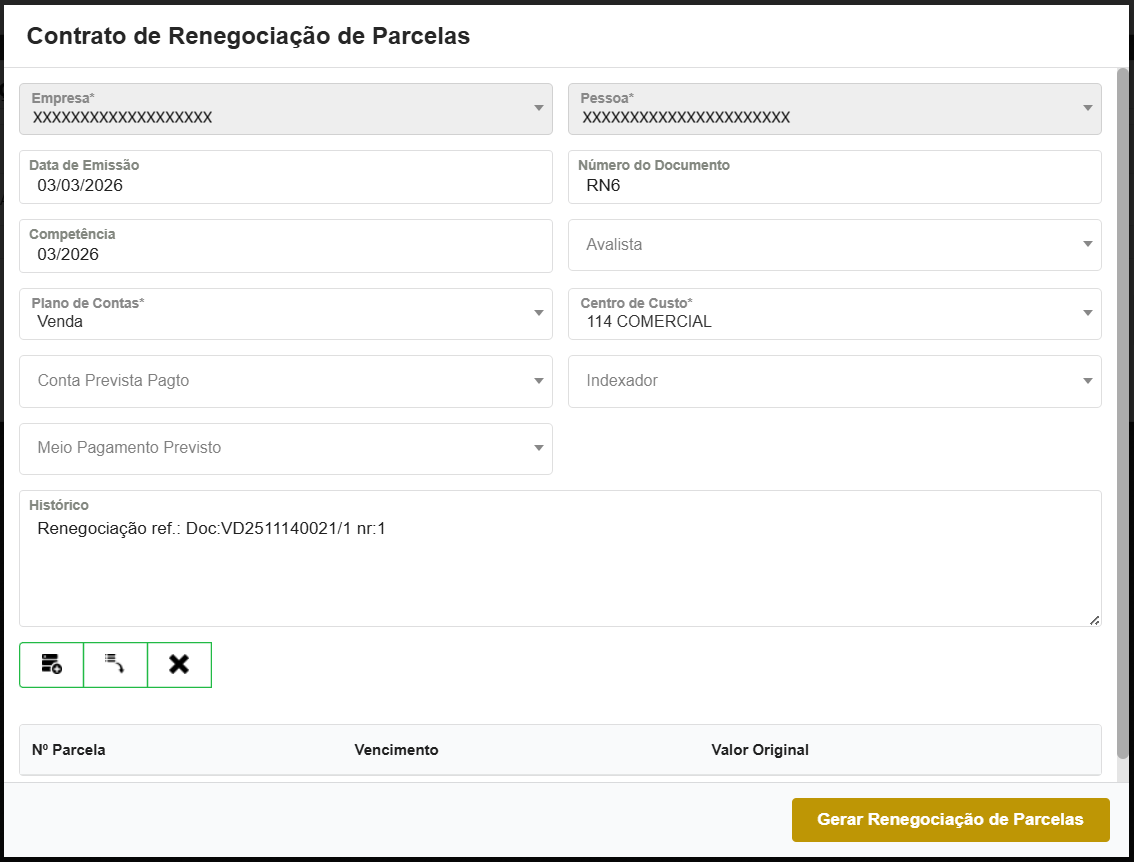This screenshot has height=862, width=1134.
Task: Click the Competência input field
Action: [286, 254]
